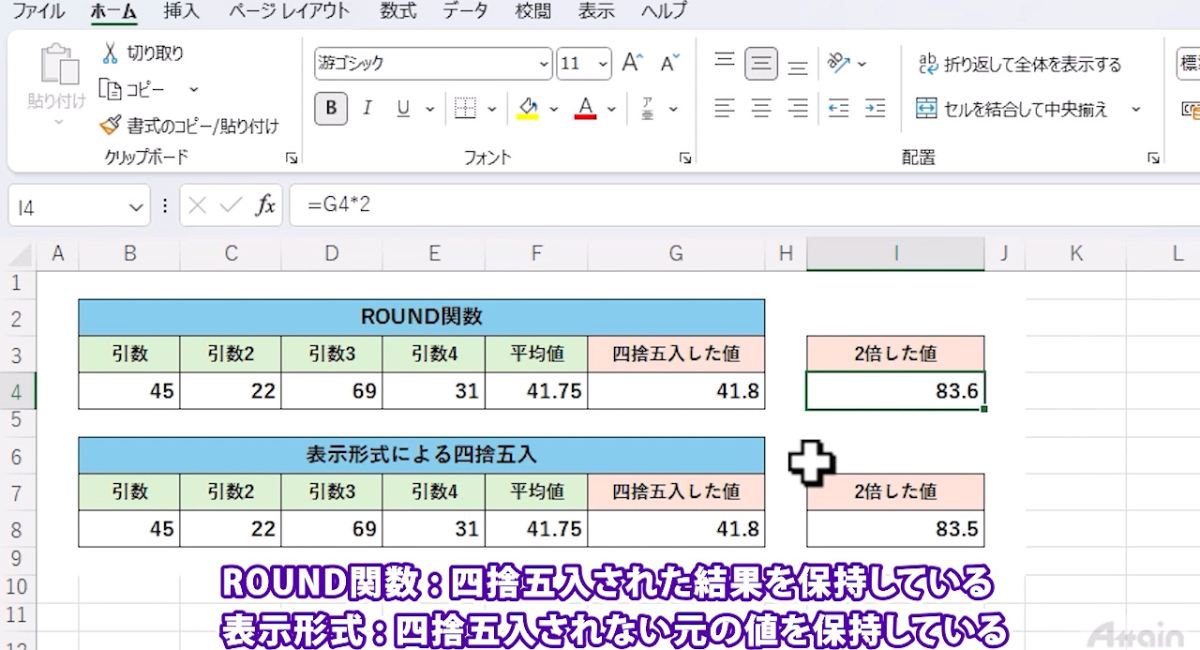
Task: Click the Insert Function fx icon
Action: [x=265, y=206]
